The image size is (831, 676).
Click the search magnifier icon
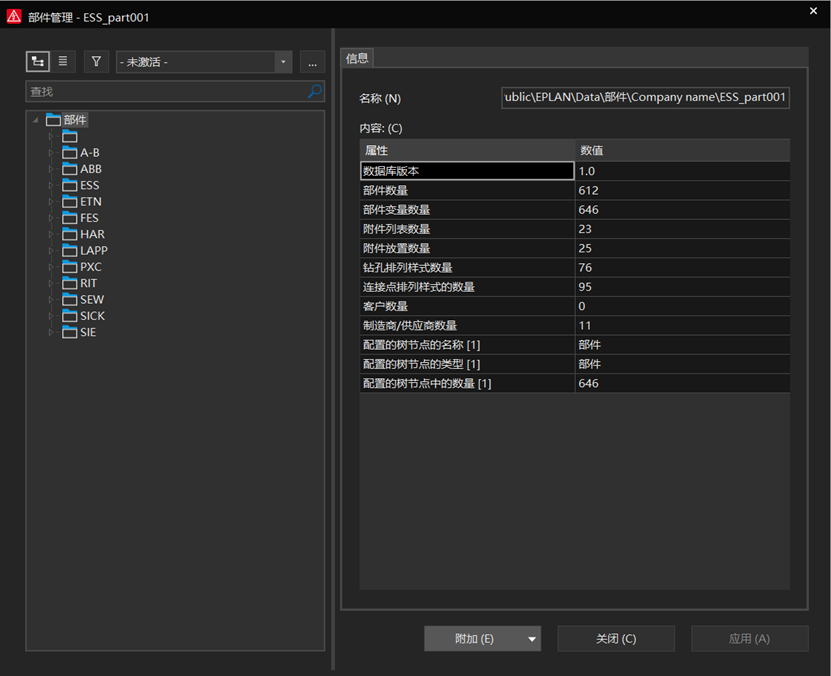(315, 91)
